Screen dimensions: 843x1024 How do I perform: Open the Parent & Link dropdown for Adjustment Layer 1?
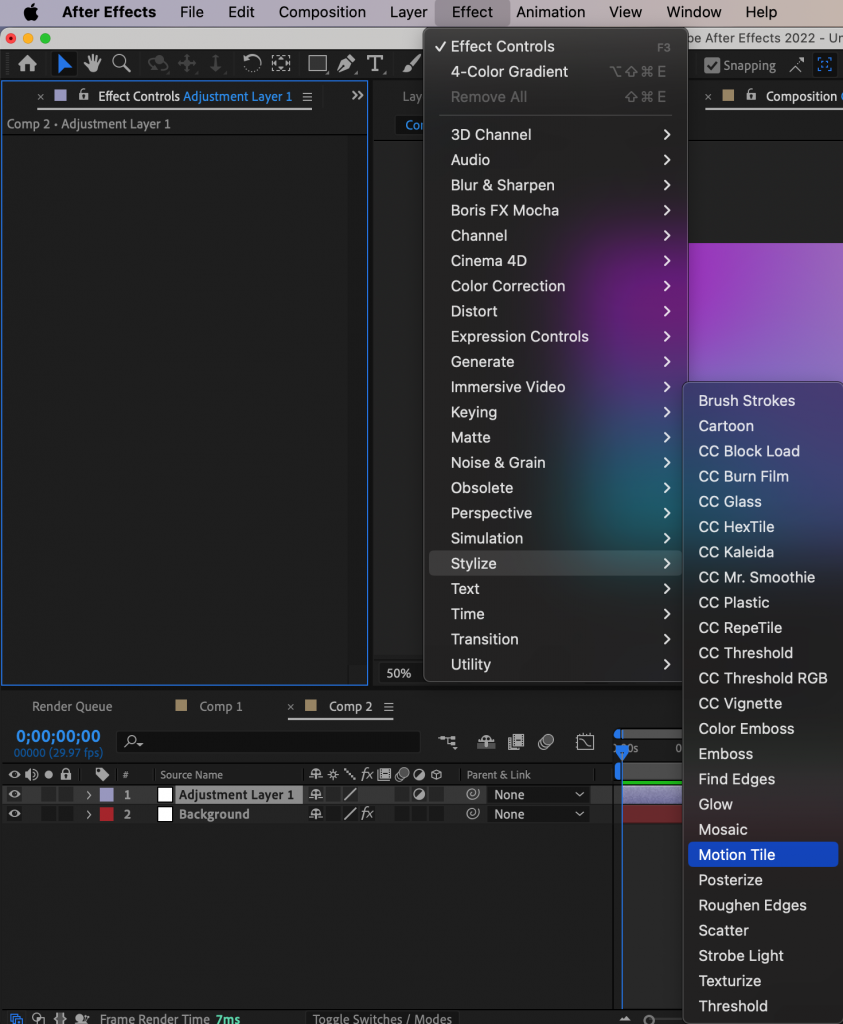(x=538, y=794)
